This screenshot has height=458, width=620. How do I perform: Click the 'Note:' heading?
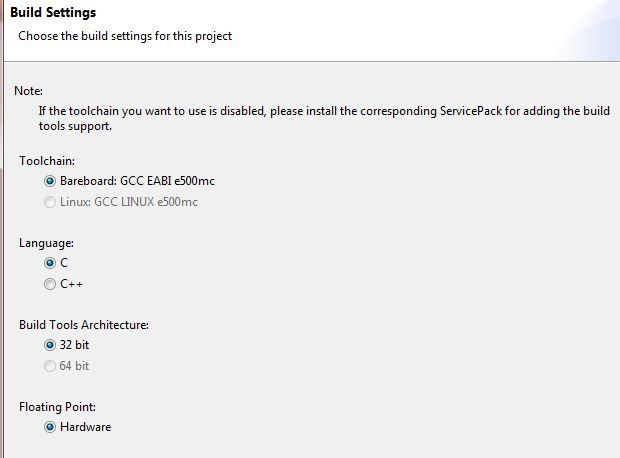[x=28, y=91]
